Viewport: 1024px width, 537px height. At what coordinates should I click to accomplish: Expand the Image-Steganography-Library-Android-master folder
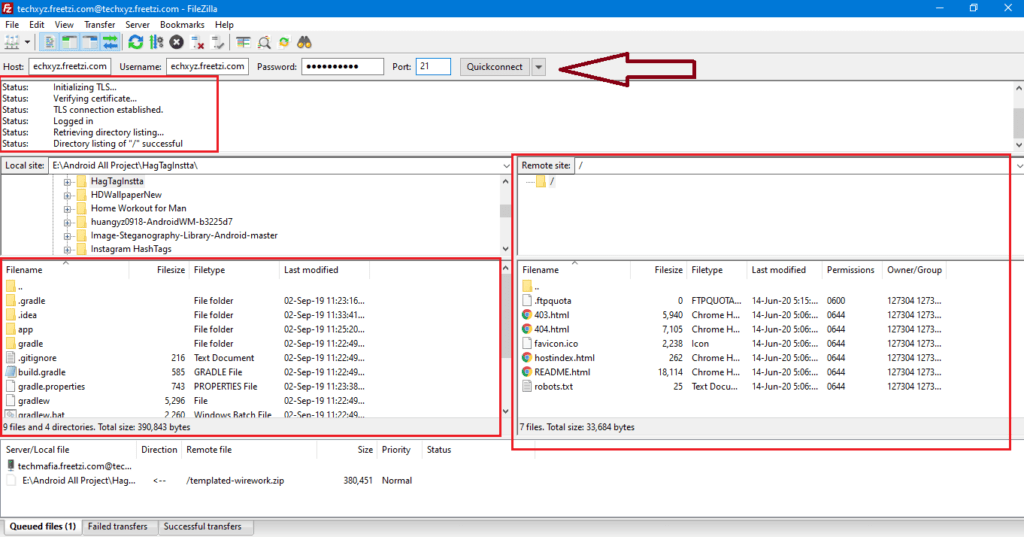(x=67, y=236)
